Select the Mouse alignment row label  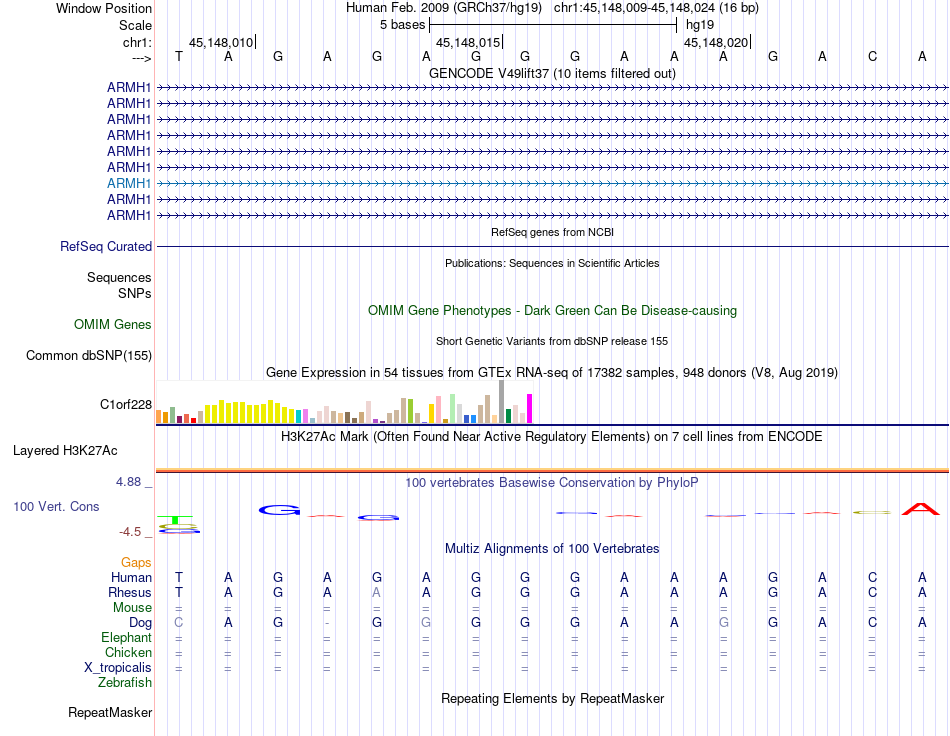coord(132,608)
